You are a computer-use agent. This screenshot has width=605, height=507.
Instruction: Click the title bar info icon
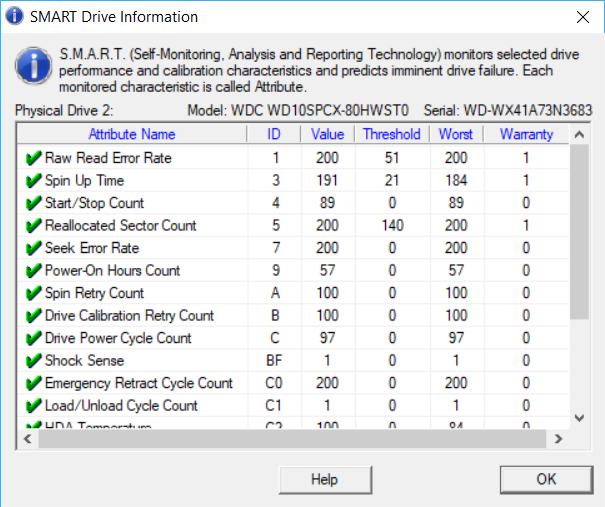(x=14, y=16)
